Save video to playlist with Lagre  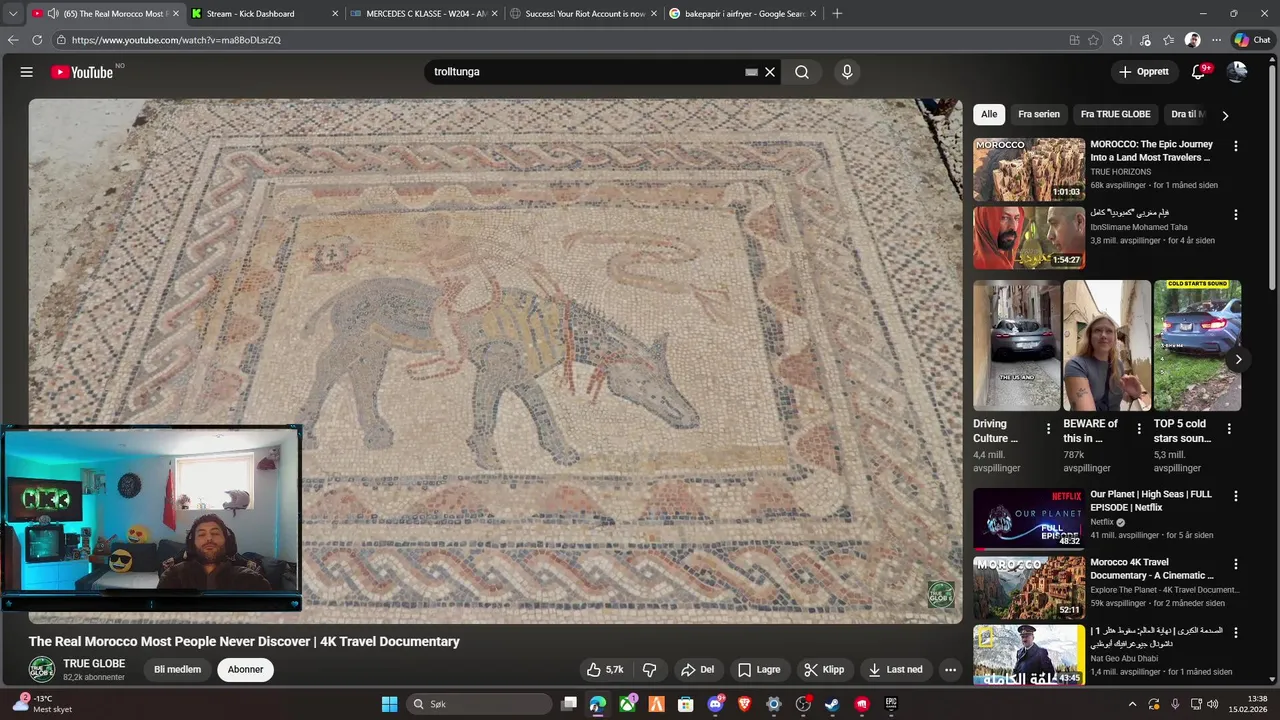point(759,670)
